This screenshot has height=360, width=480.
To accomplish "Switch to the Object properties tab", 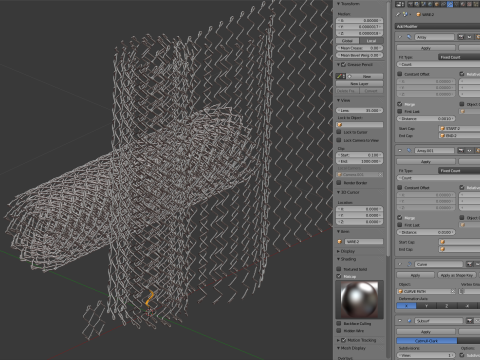I will (437, 4).
